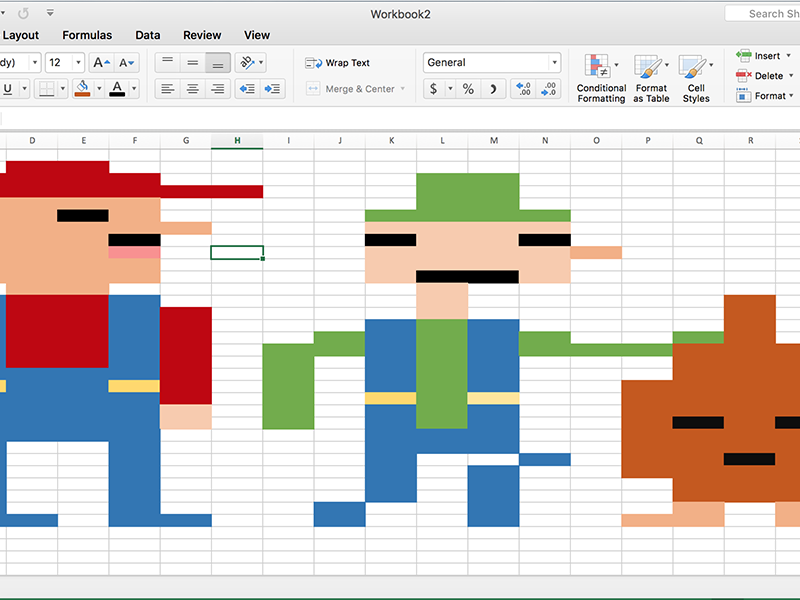This screenshot has width=800, height=600.
Task: Apply fill color paint bucket
Action: click(82, 89)
